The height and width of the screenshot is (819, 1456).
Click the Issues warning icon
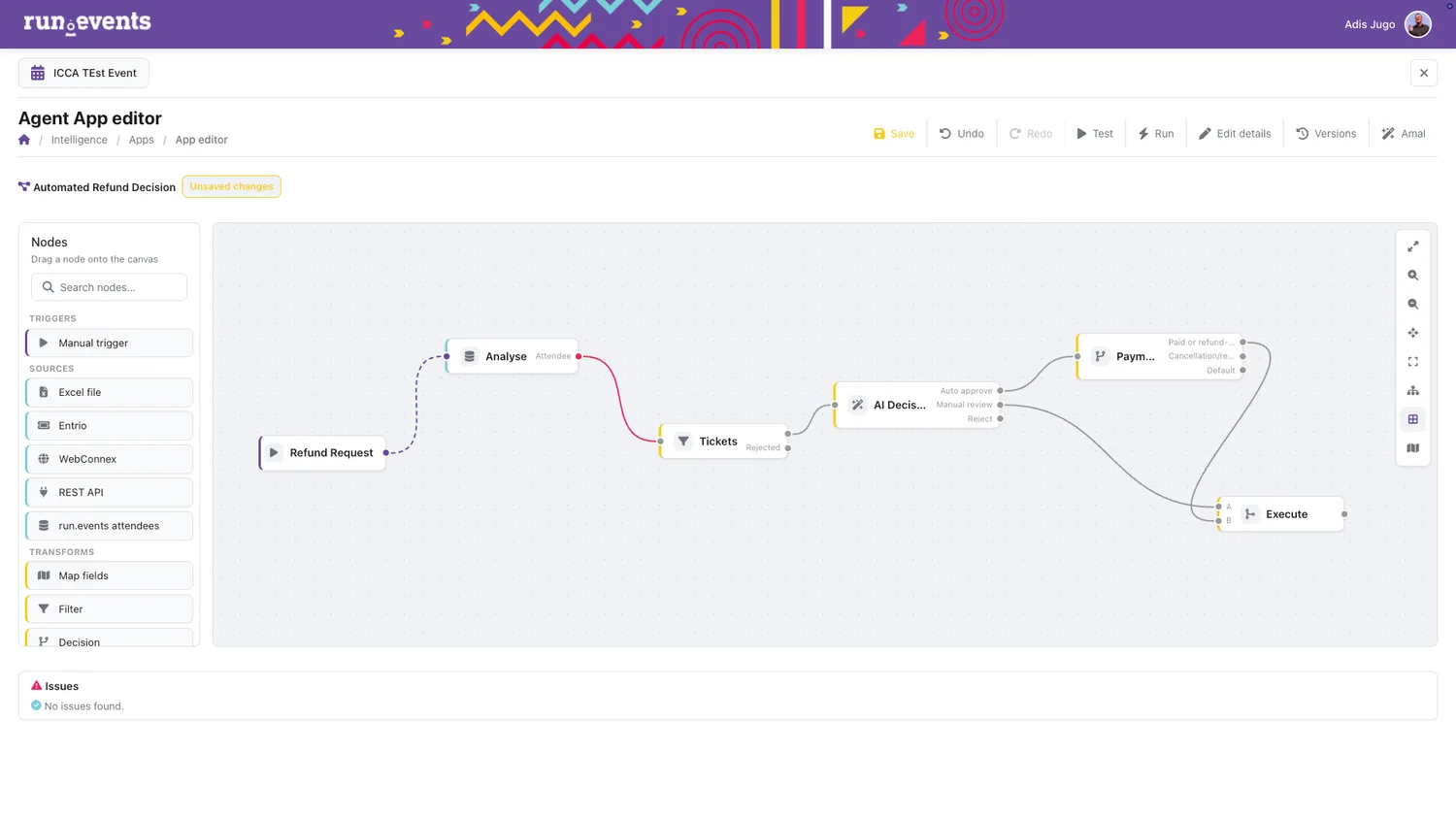[37, 686]
